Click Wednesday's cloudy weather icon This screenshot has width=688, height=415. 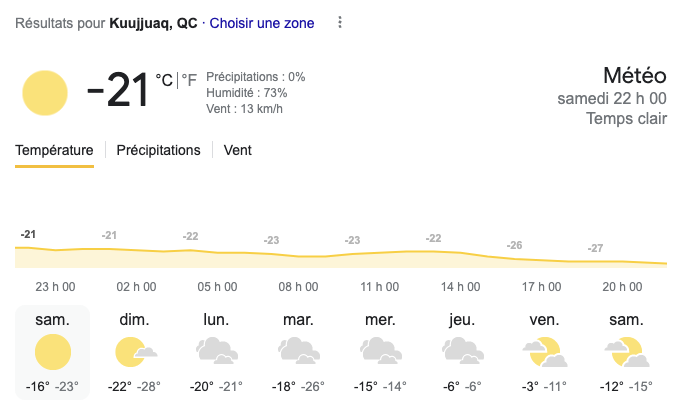click(x=379, y=352)
